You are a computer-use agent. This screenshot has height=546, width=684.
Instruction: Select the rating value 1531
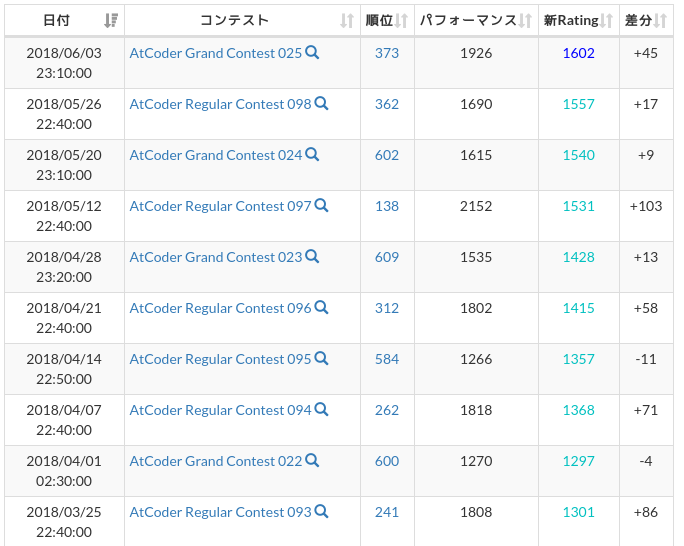pyautogui.click(x=578, y=206)
